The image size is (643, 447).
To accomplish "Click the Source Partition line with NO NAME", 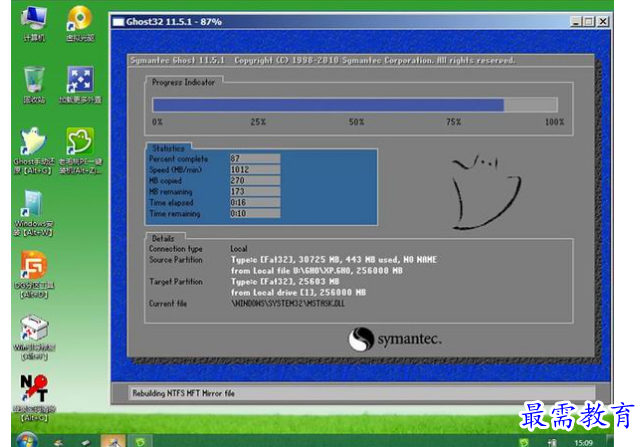I will tap(334, 260).
